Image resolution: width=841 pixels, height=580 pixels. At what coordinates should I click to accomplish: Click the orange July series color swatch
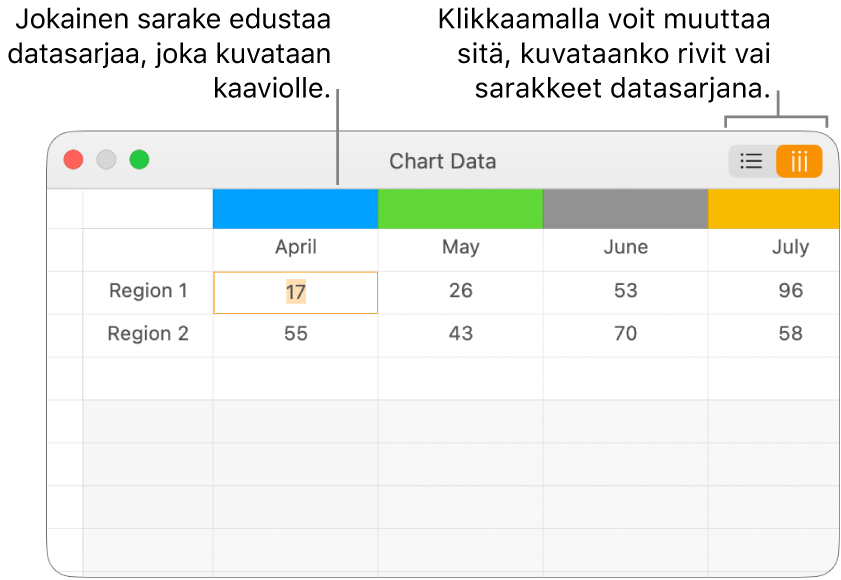(773, 209)
